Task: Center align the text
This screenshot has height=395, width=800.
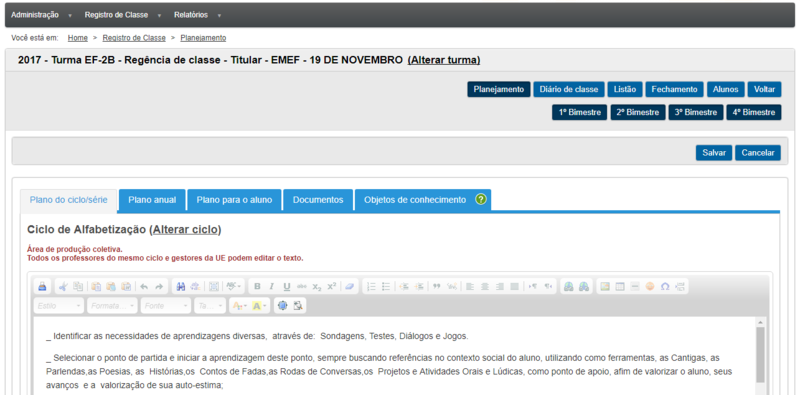Action: tap(485, 286)
